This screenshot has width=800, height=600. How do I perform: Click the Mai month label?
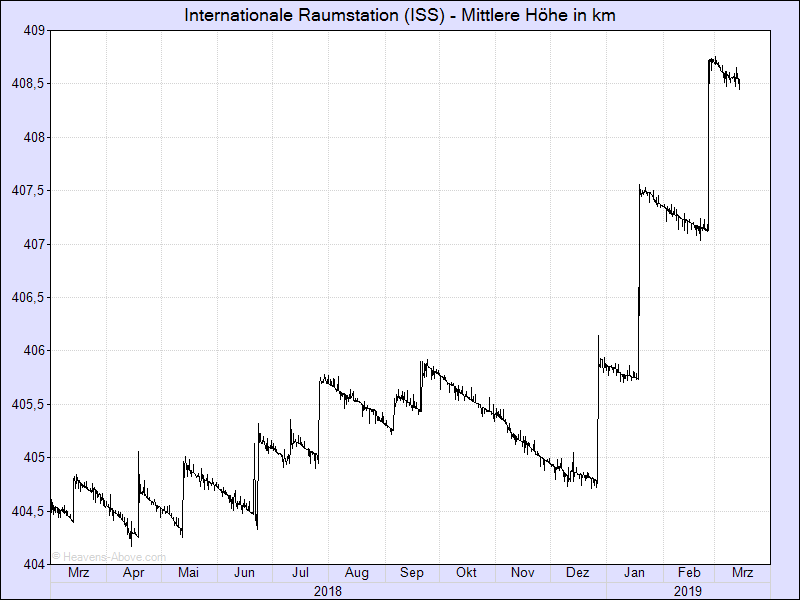pos(188,573)
